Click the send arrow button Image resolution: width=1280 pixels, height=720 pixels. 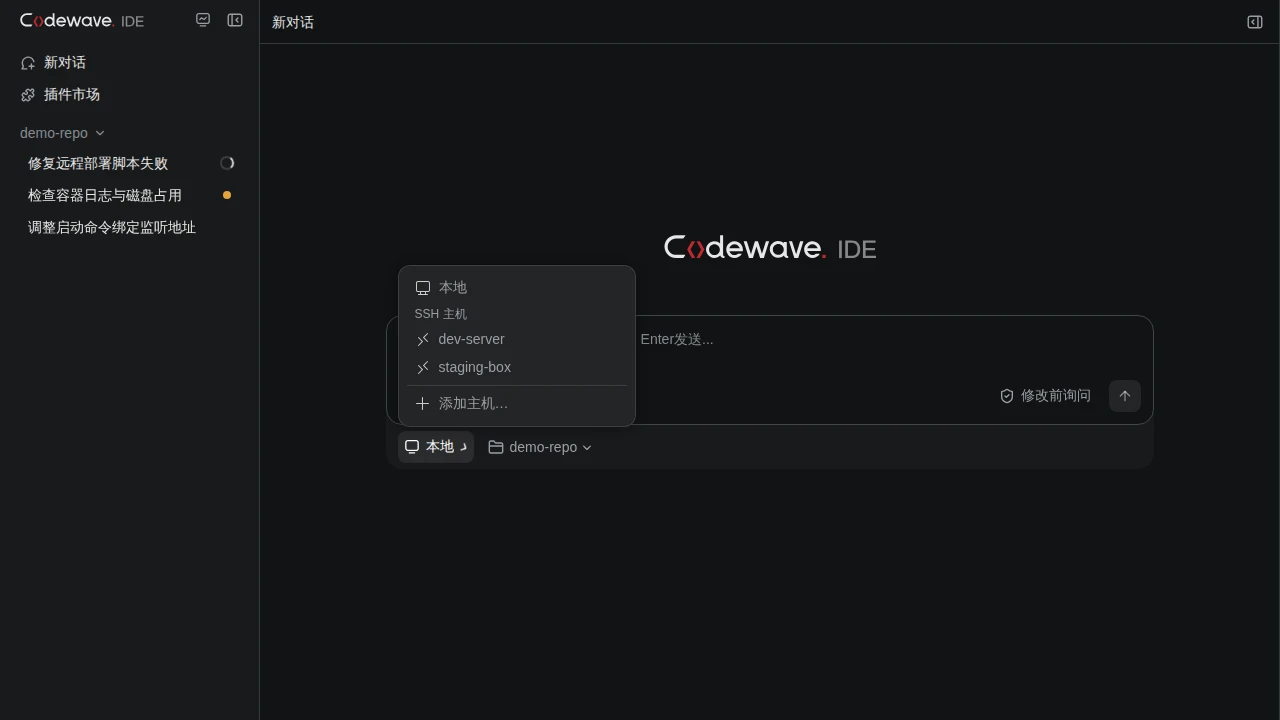[1125, 396]
